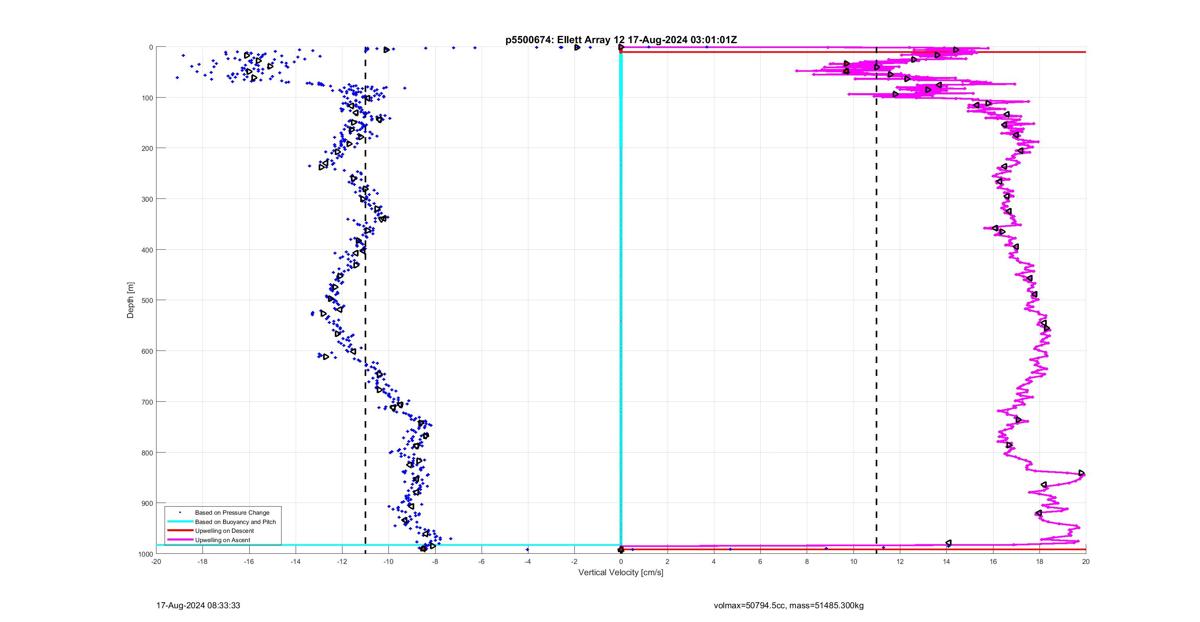Click velocity axis tick label '18'
1200x622 pixels.
pos(1039,562)
